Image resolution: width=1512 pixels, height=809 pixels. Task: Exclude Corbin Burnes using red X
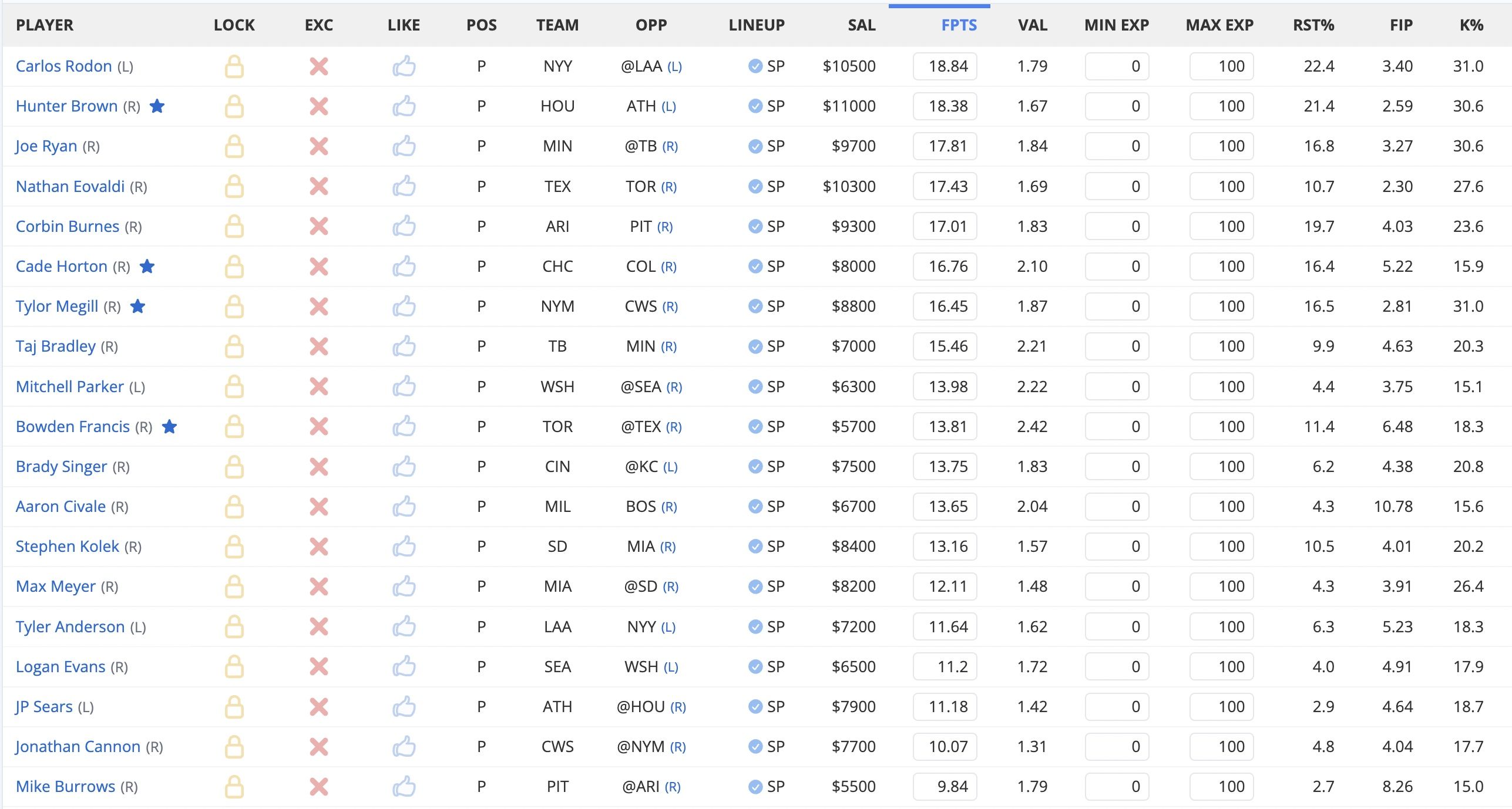point(319,226)
